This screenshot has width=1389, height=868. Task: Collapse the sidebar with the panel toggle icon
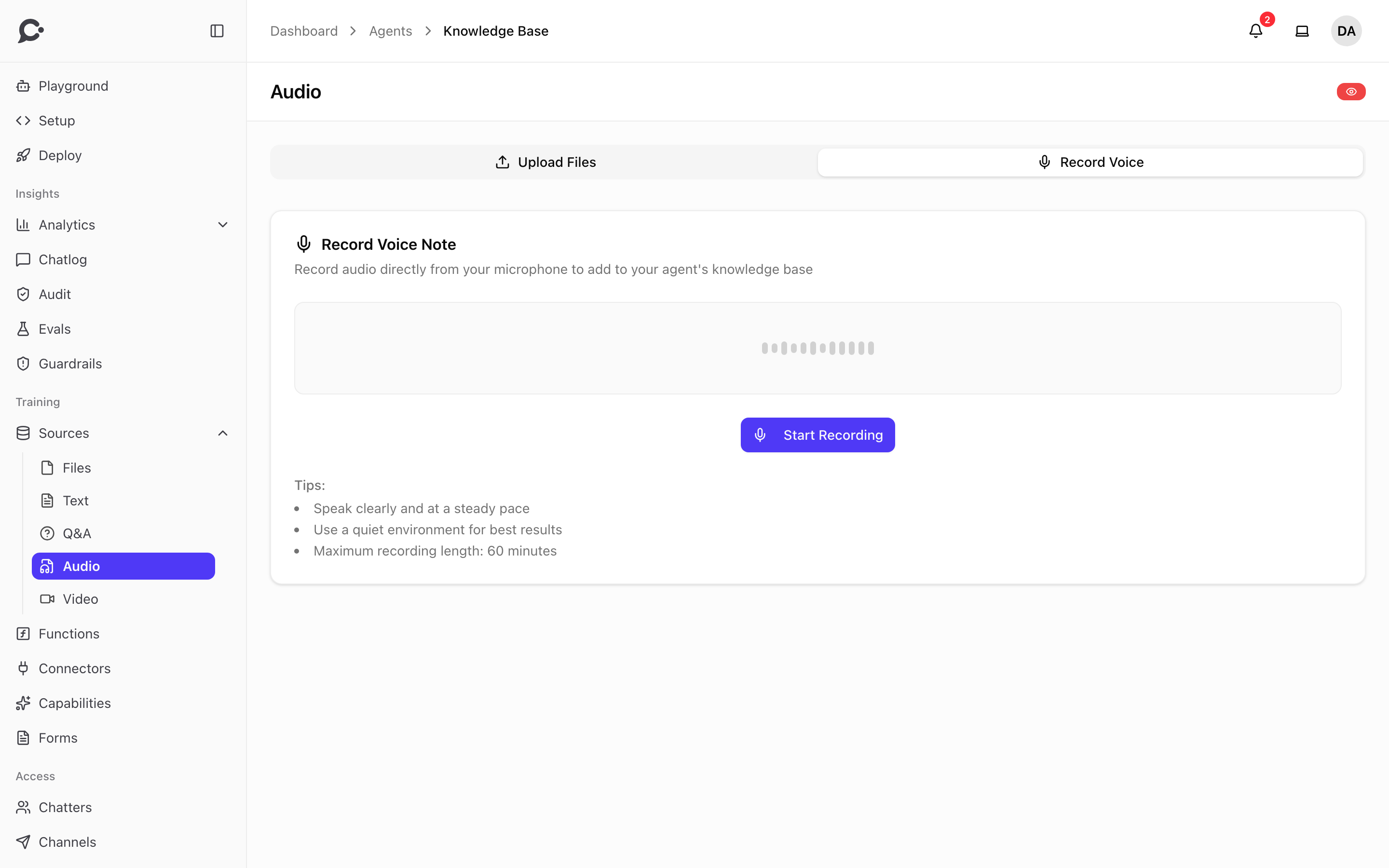217,31
